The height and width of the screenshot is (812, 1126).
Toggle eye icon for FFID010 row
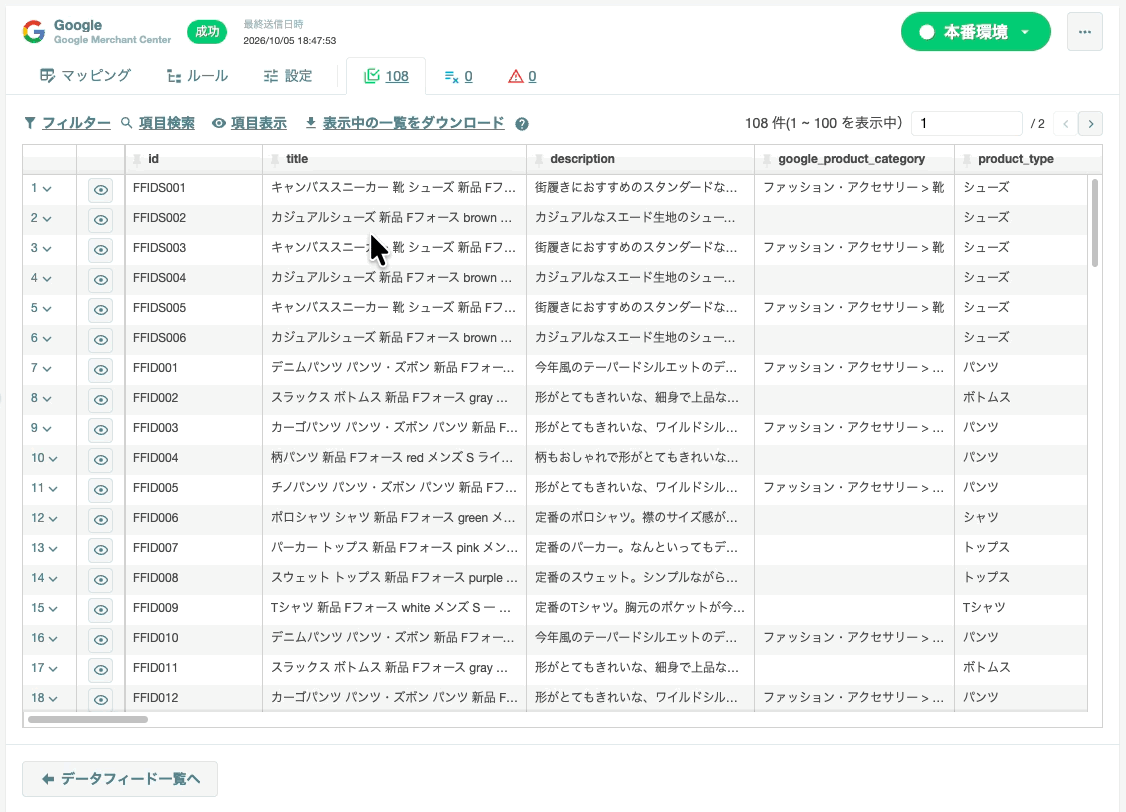[101, 640]
